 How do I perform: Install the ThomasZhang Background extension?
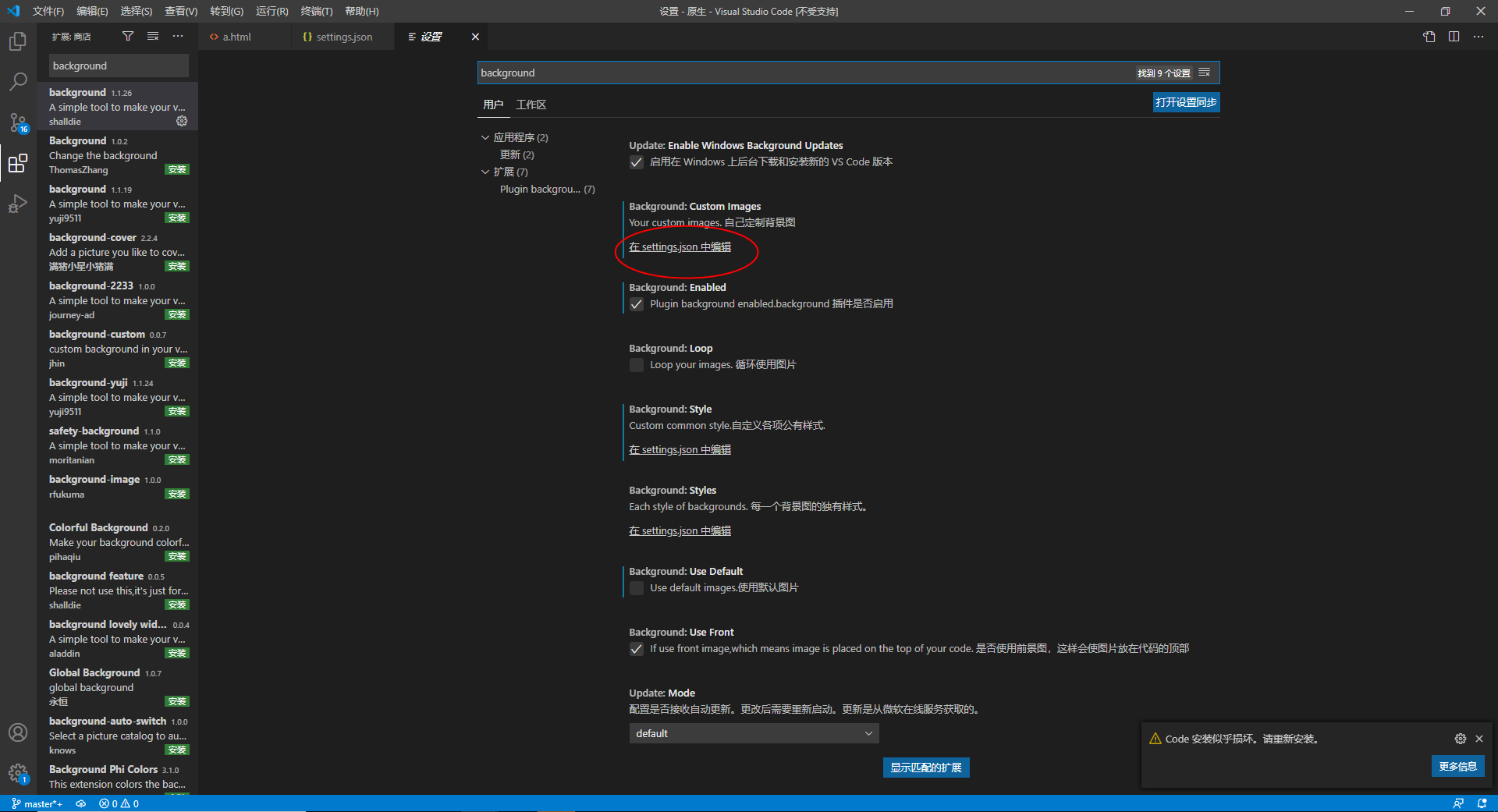[x=177, y=169]
